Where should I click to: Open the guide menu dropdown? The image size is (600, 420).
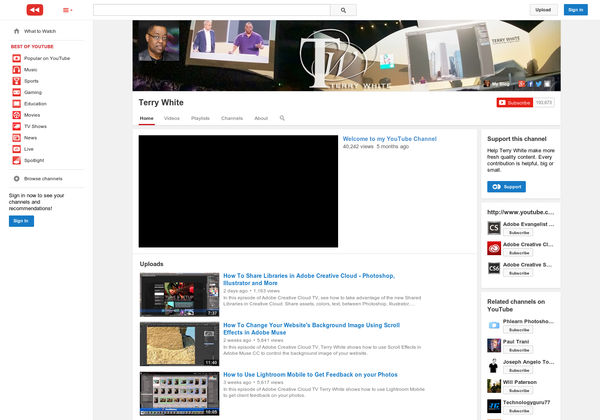pyautogui.click(x=67, y=10)
